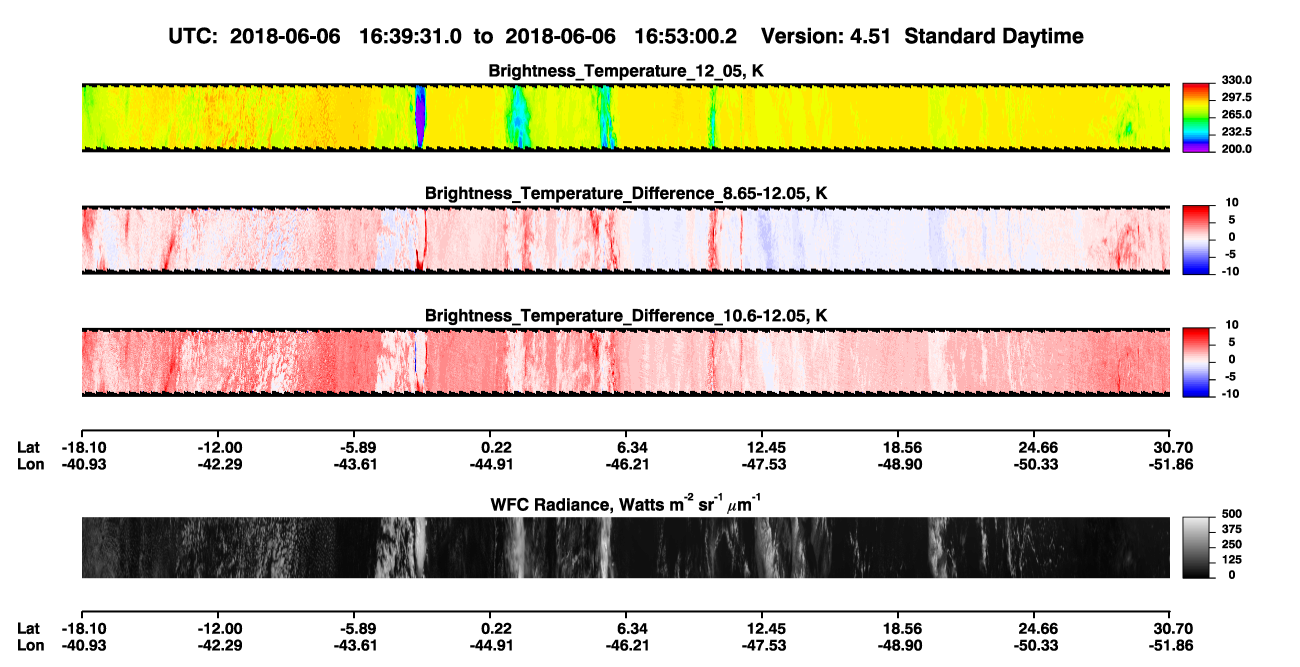This screenshot has width=1300, height=667.
Task: Click the 'Lon' row label on the upper axis
Action: tap(29, 464)
